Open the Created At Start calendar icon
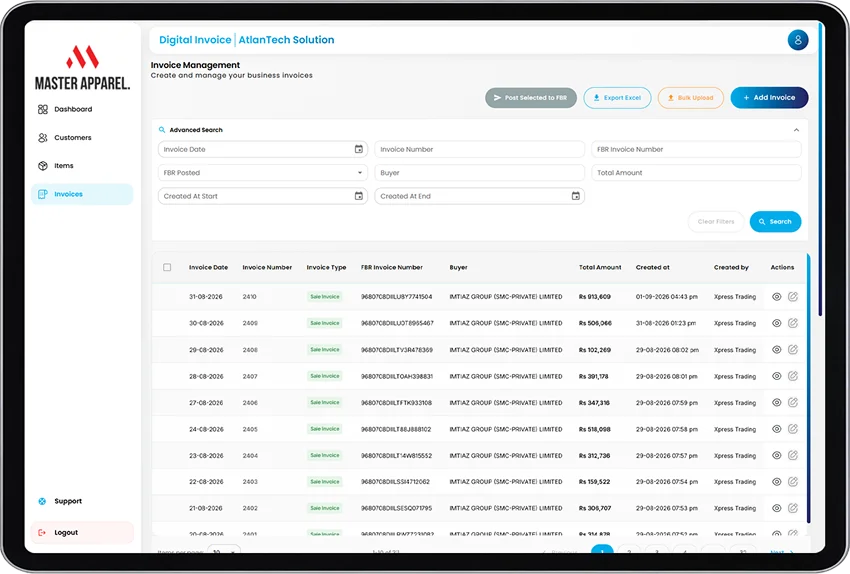850x574 pixels. click(359, 196)
